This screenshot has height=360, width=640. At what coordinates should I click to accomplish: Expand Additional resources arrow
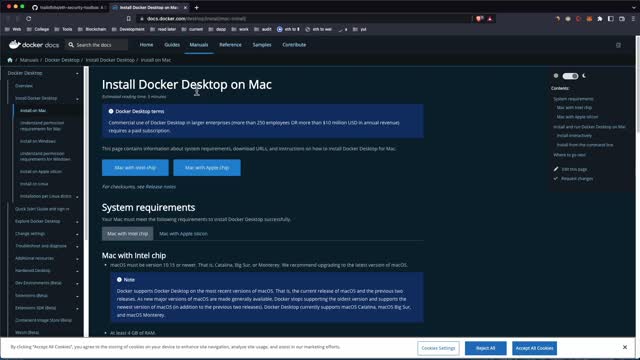pos(77,259)
